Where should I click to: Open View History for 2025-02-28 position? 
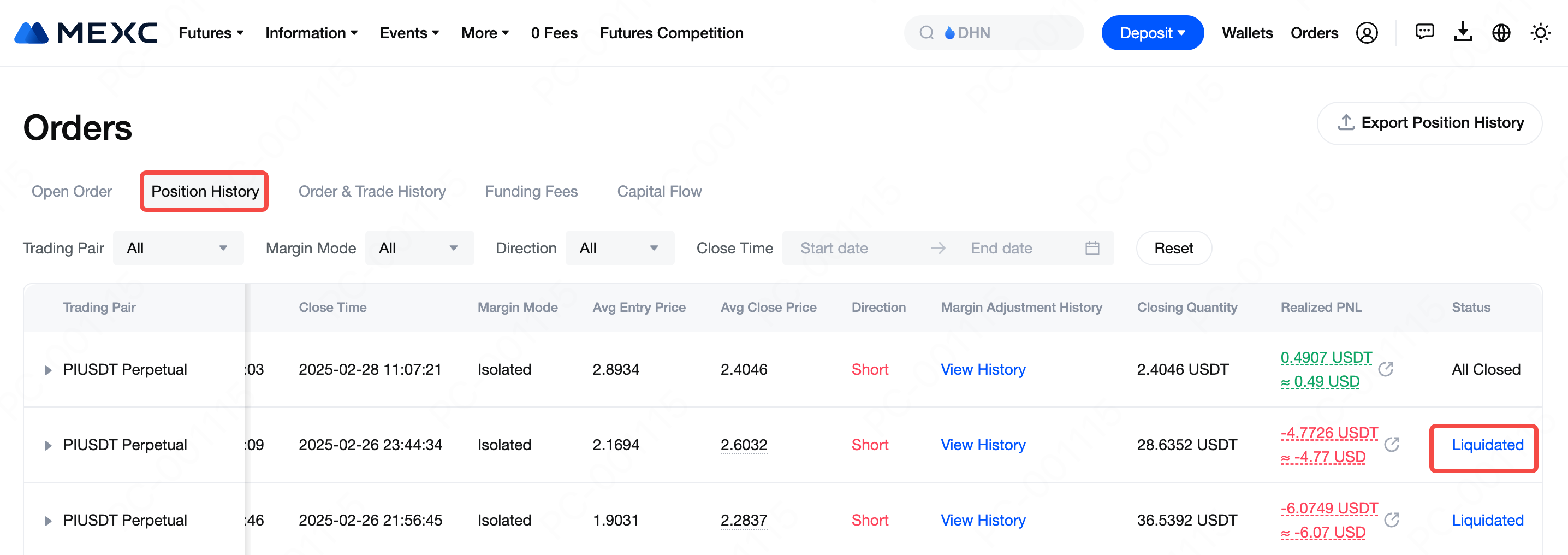(x=982, y=370)
